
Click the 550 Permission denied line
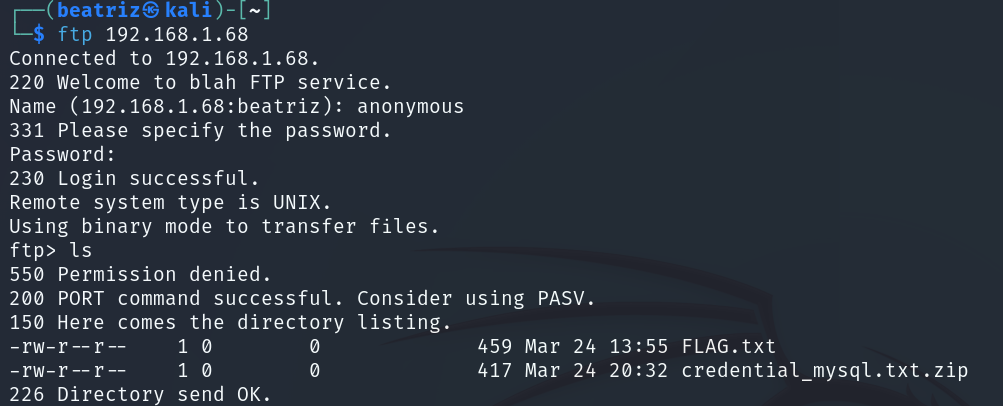pos(140,274)
